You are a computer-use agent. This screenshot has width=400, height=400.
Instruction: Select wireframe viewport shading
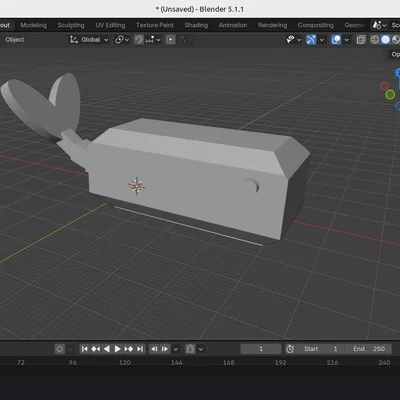[375, 40]
